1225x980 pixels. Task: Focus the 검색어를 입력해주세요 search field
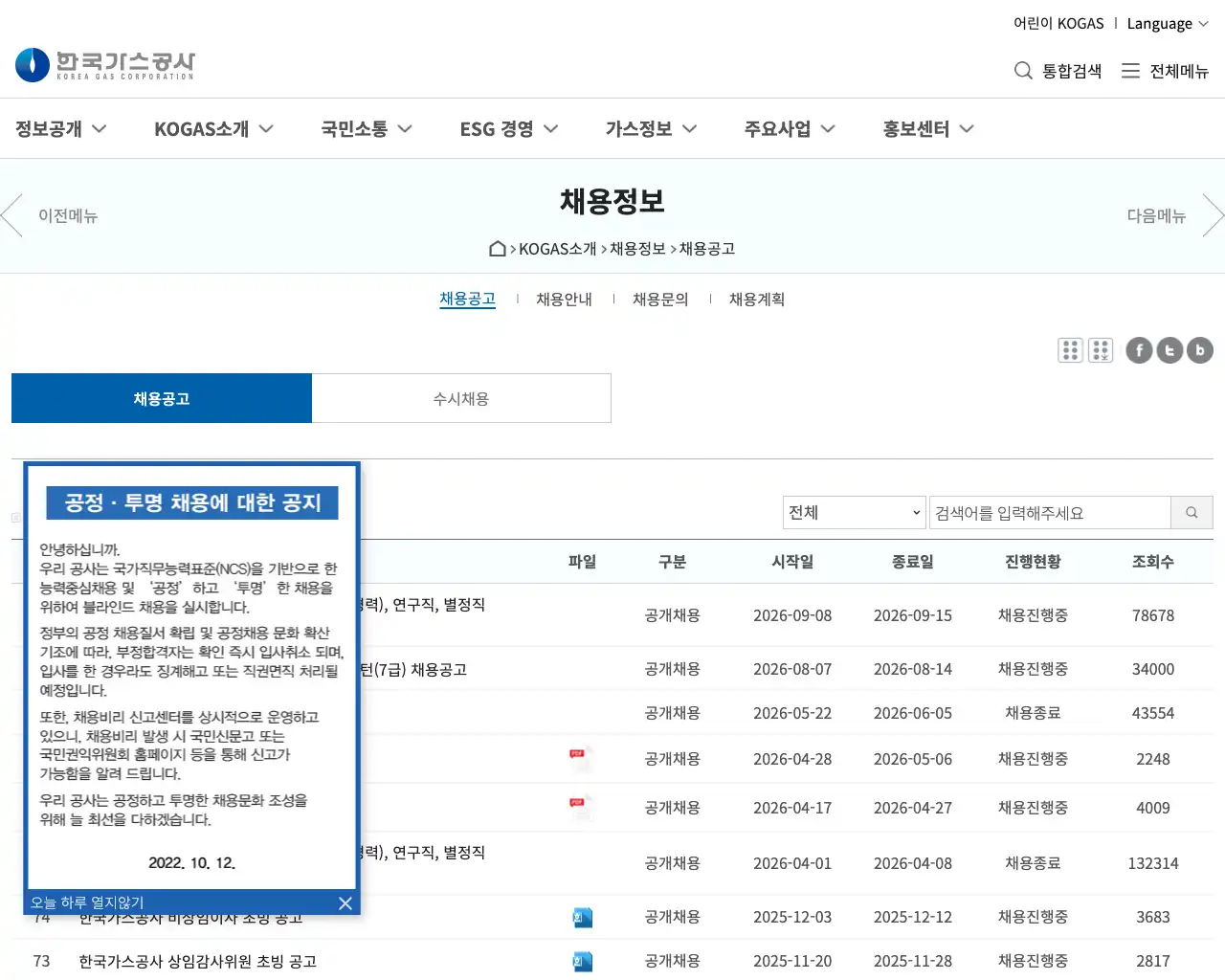(x=1050, y=513)
